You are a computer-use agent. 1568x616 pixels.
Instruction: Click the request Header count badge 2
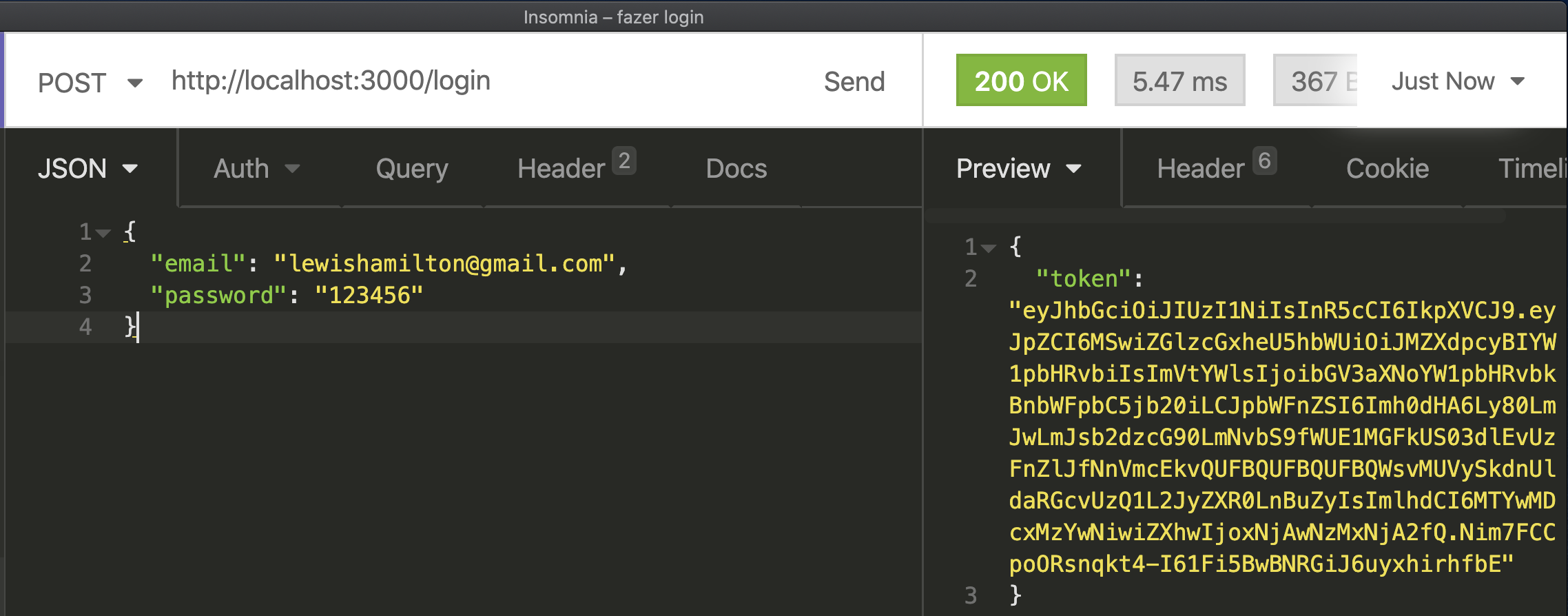(x=624, y=161)
